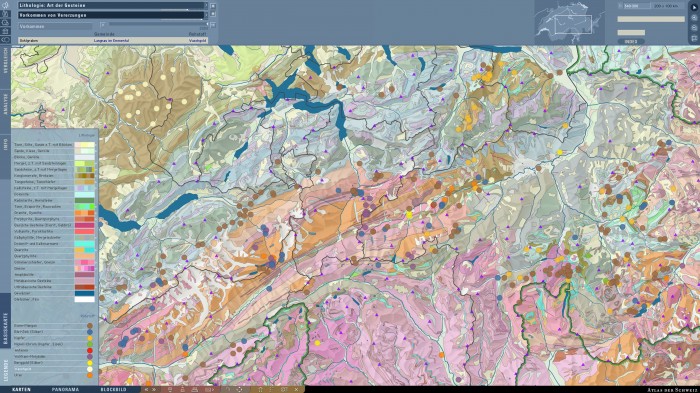The height and width of the screenshot is (393, 700).
Task: Switch to the Panorama tab
Action: coord(65,389)
